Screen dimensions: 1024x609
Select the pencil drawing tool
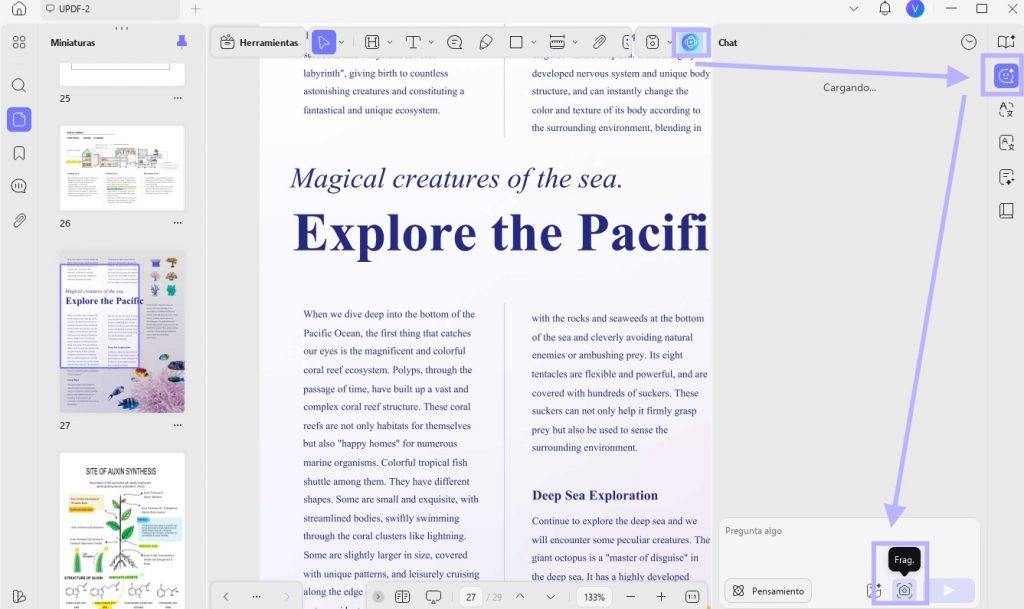(485, 42)
